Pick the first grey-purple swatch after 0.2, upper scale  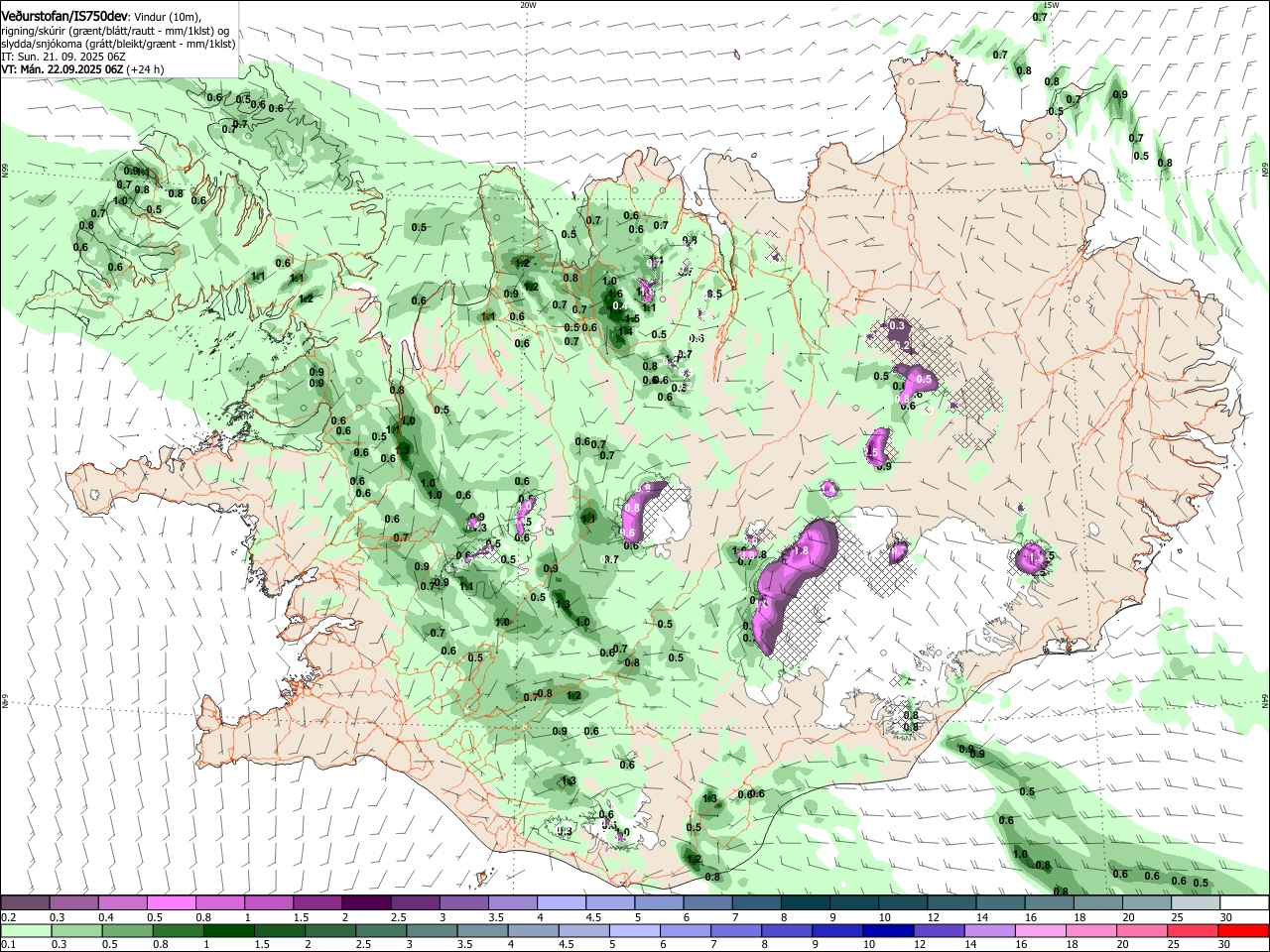tap(25, 902)
